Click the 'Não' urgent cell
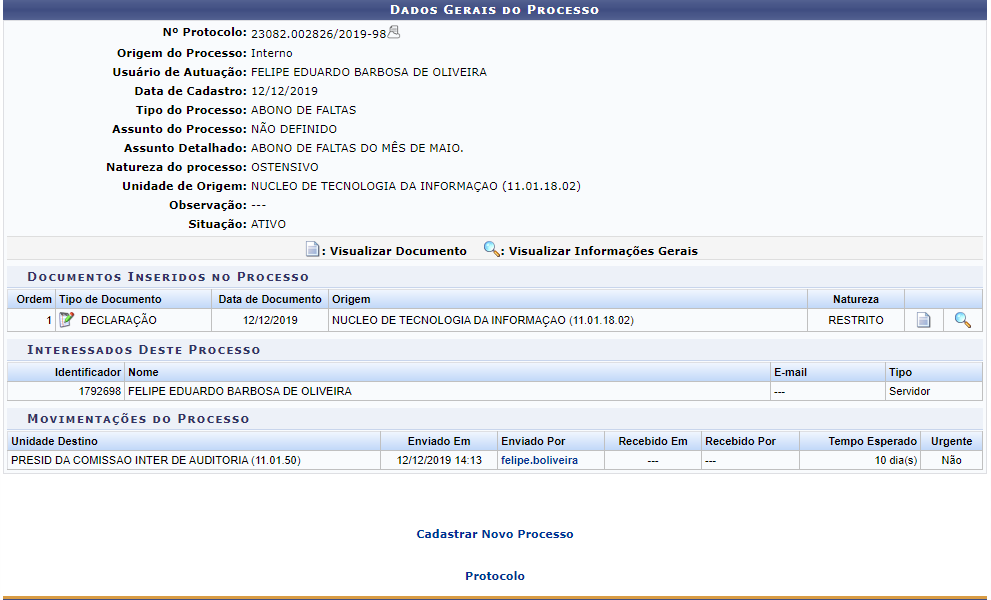Viewport: 991px width, 600px height. (x=951, y=460)
